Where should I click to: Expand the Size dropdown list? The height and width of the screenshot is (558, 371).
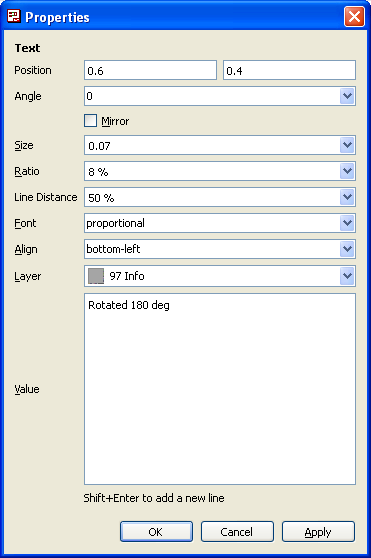[x=347, y=145]
